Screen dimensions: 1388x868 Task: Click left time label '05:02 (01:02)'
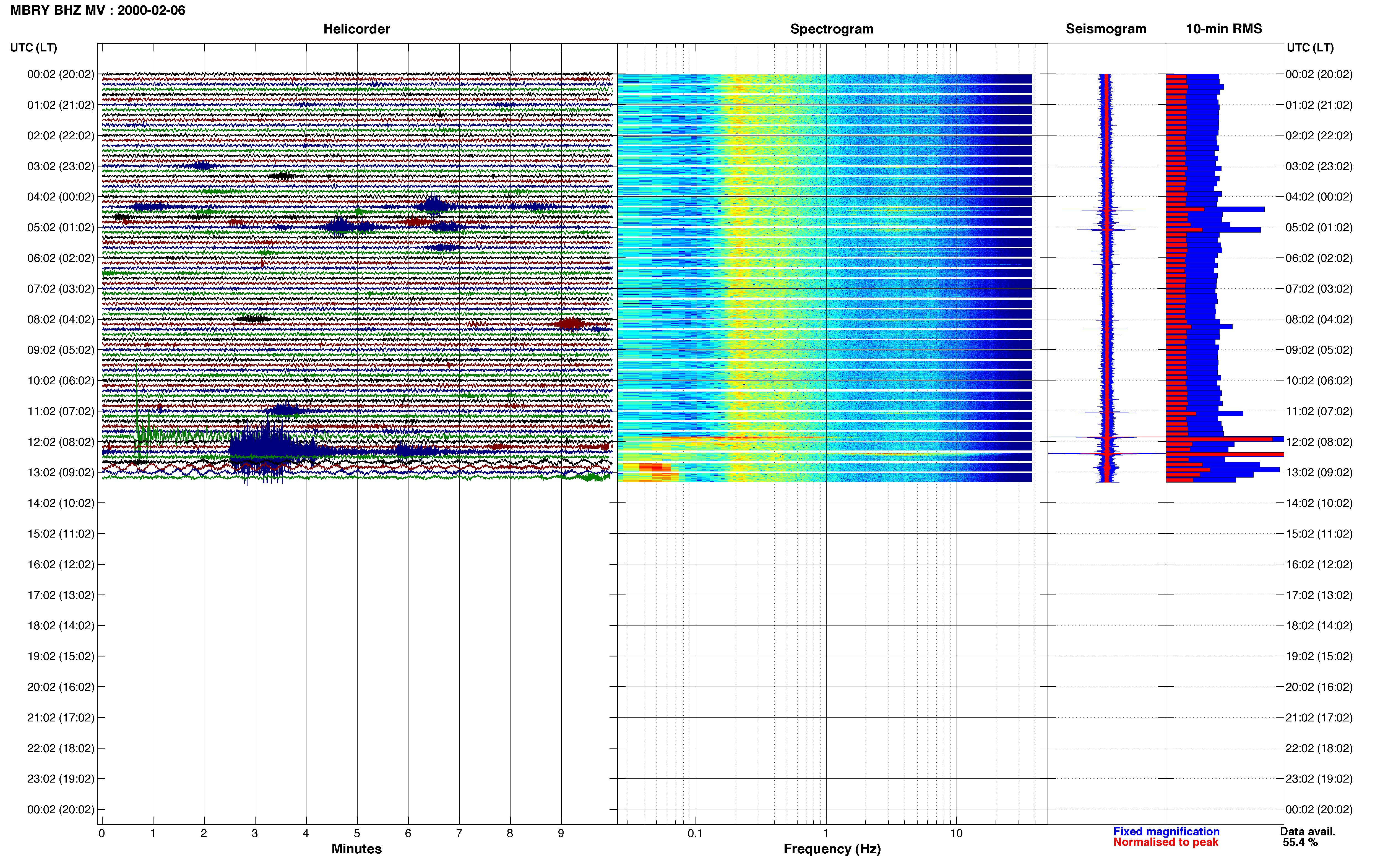(x=60, y=227)
